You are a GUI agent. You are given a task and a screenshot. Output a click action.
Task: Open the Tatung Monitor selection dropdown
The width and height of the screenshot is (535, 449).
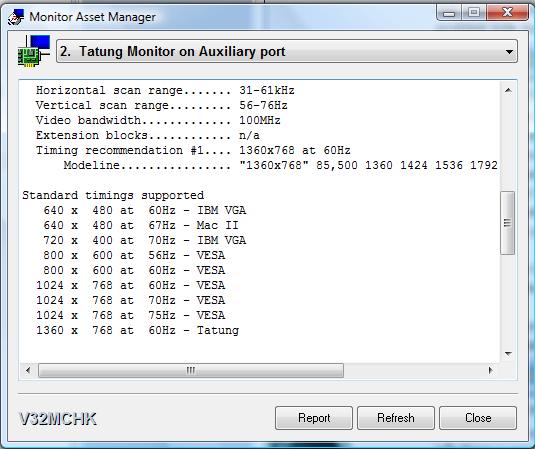[287, 51]
